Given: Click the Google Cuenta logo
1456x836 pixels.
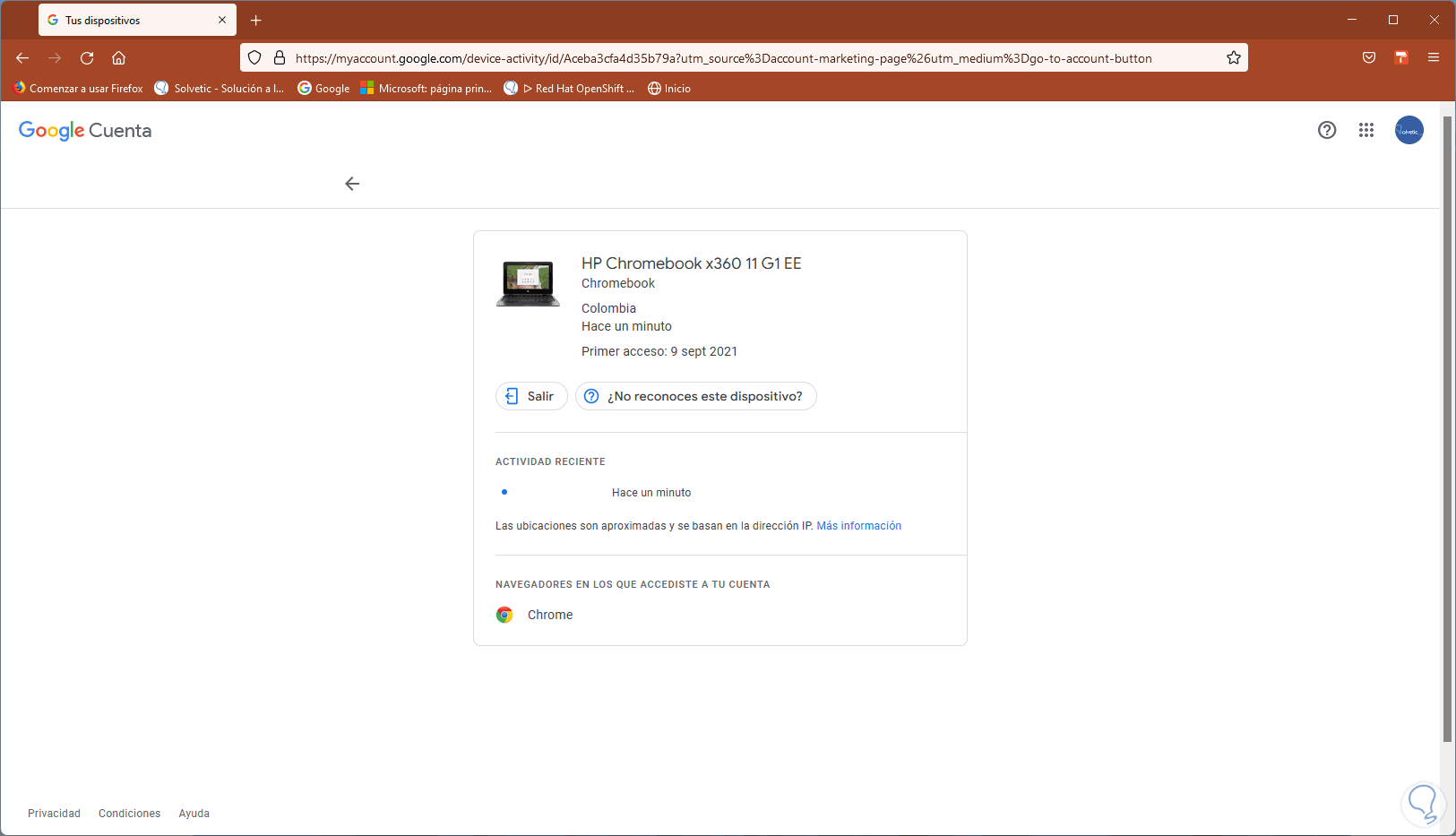Looking at the screenshot, I should 85,131.
